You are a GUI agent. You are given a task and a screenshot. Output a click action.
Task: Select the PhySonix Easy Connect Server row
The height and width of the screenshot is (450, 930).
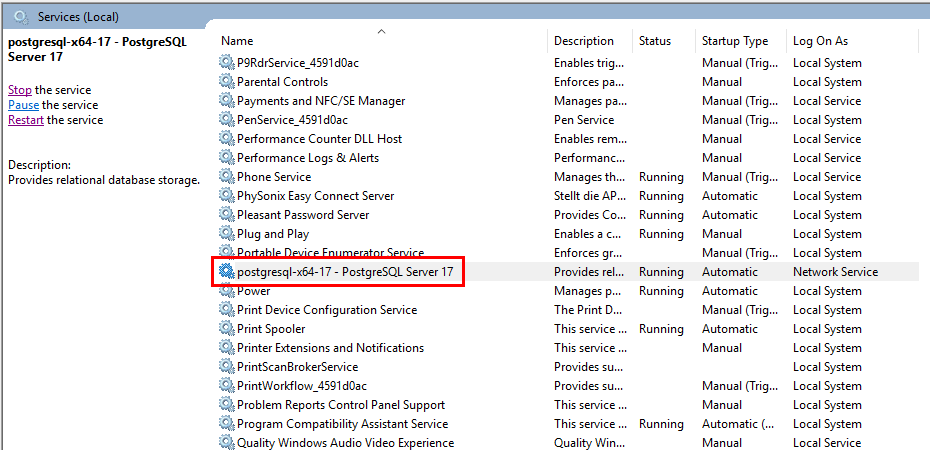[x=315, y=196]
